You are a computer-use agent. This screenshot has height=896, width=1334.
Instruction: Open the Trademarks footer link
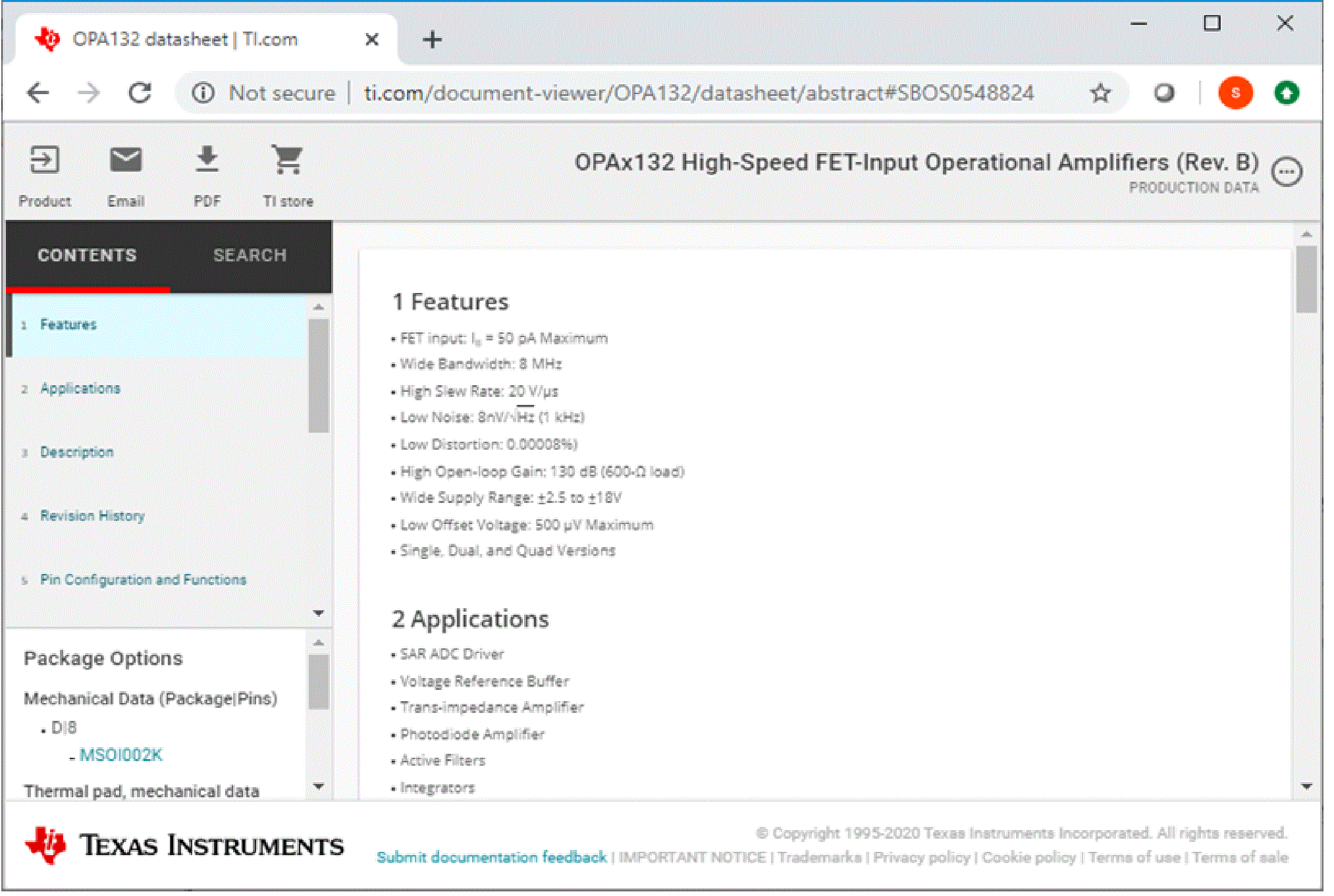point(820,857)
